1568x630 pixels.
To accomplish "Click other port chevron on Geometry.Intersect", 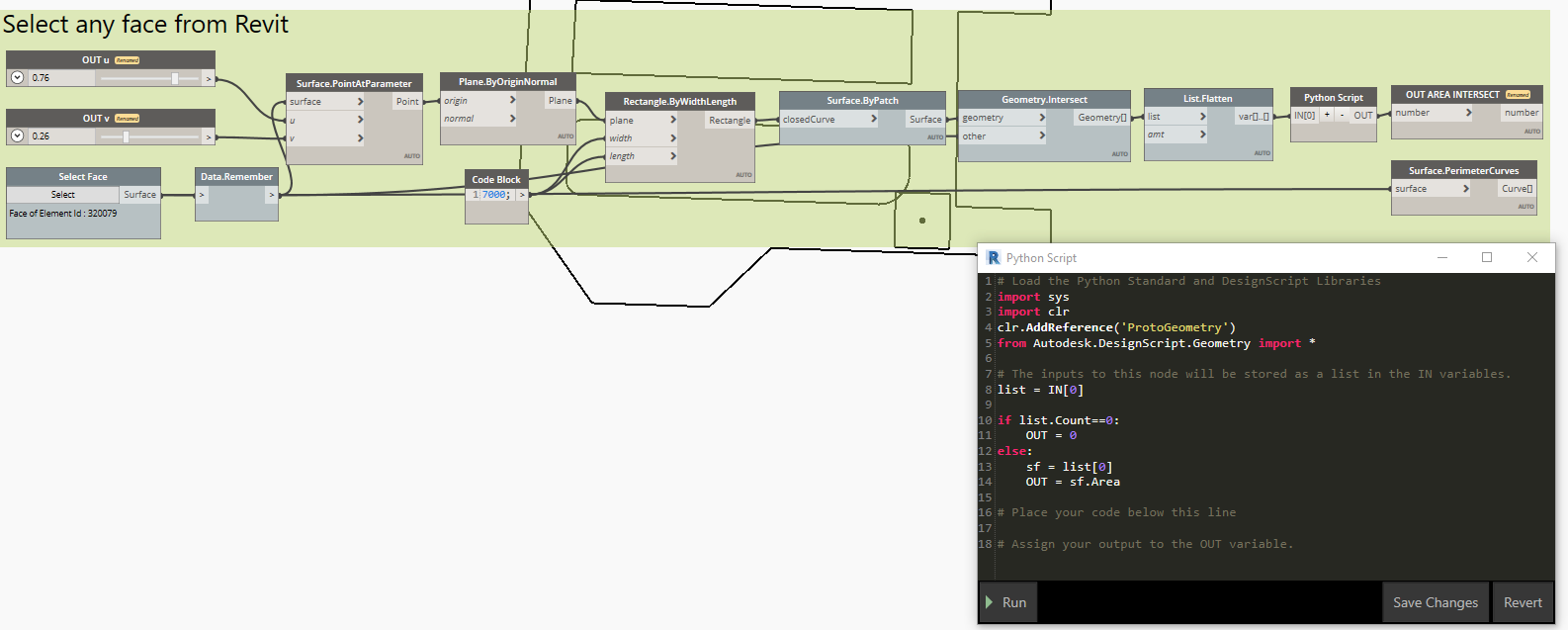I will click(x=1041, y=135).
